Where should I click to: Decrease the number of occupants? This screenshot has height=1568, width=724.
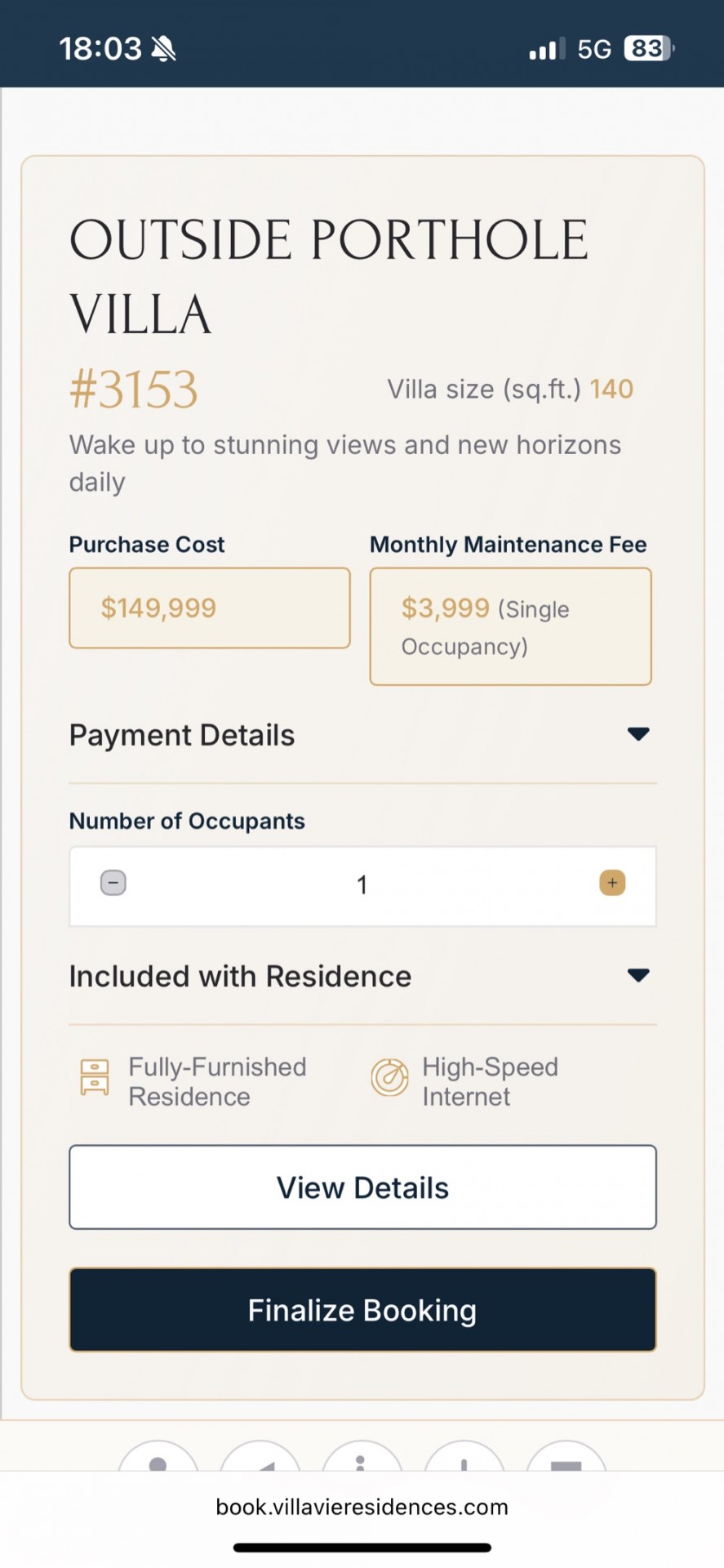pyautogui.click(x=113, y=883)
